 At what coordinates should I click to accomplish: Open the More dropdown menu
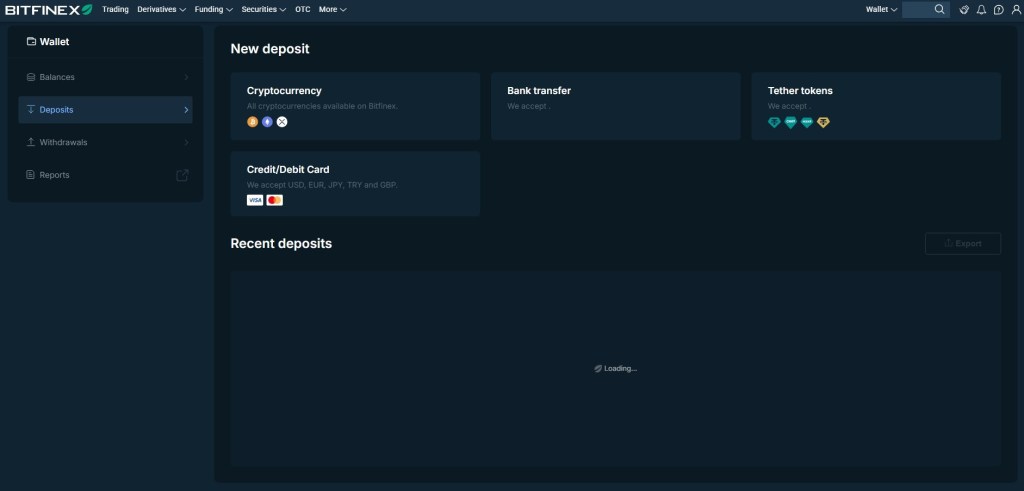pyautogui.click(x=332, y=10)
